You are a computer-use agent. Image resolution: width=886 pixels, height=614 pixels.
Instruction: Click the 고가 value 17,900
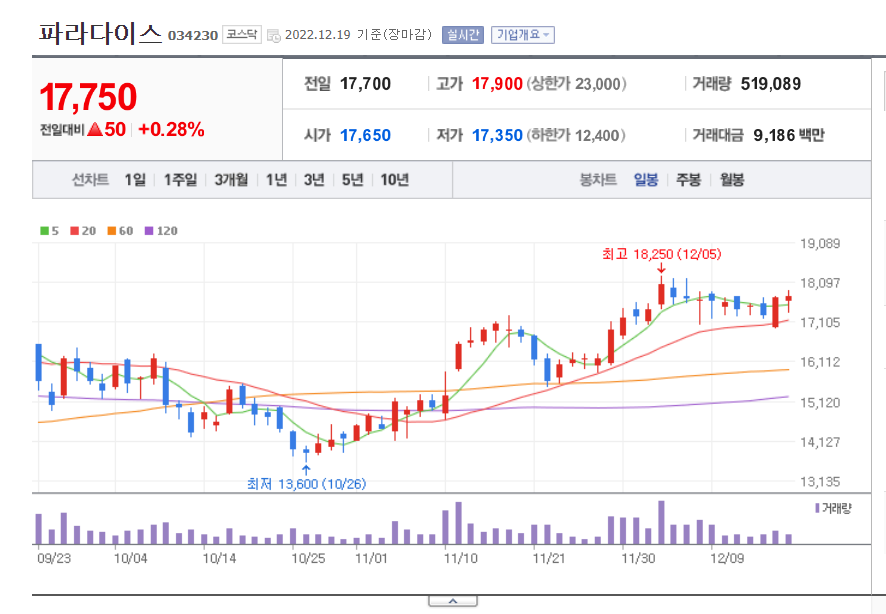pos(497,84)
